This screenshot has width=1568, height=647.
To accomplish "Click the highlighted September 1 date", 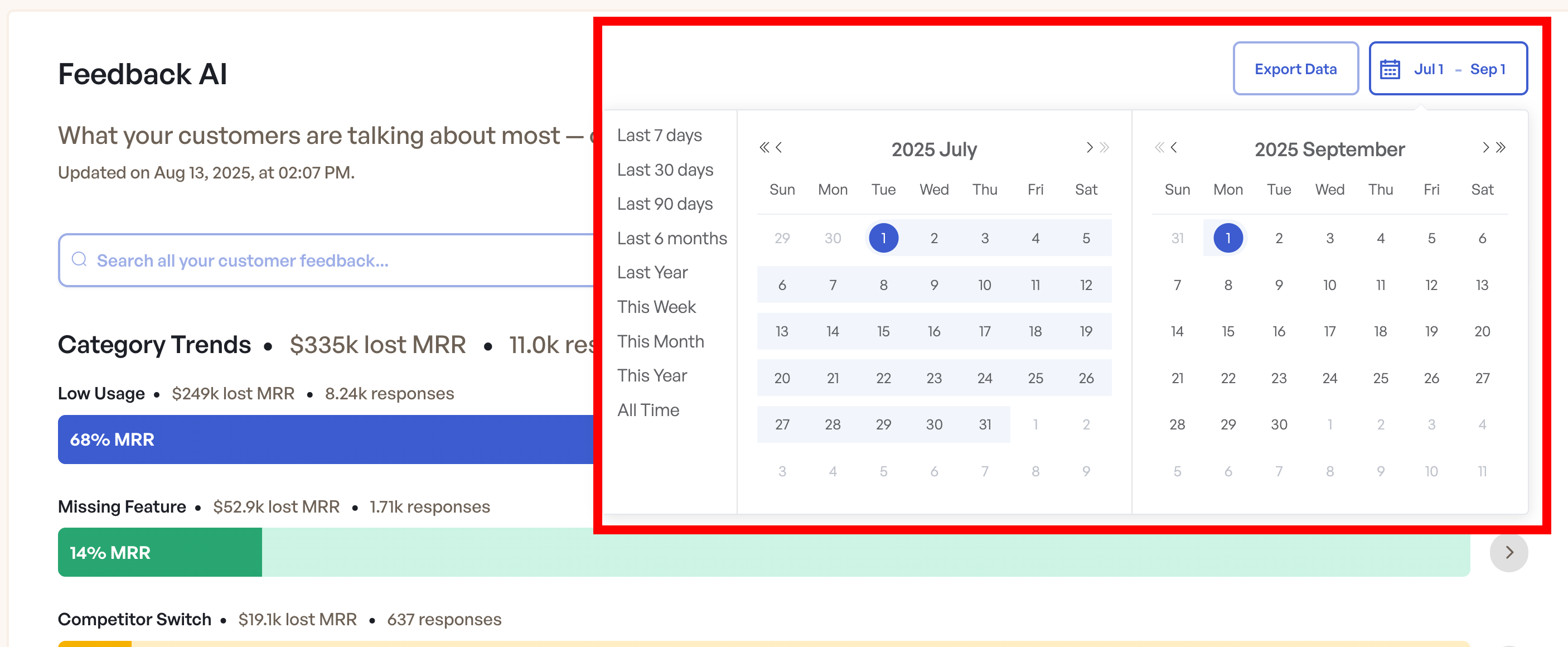I will 1228,238.
